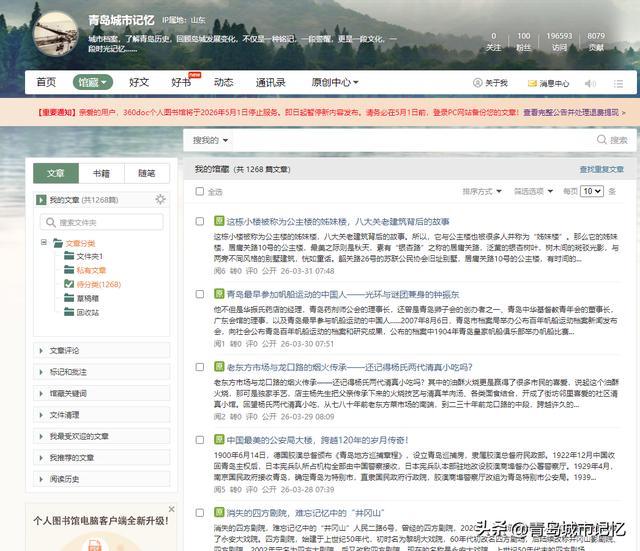Expand the 文章评论 section
Screen dimensions: 640x551
click(101, 351)
